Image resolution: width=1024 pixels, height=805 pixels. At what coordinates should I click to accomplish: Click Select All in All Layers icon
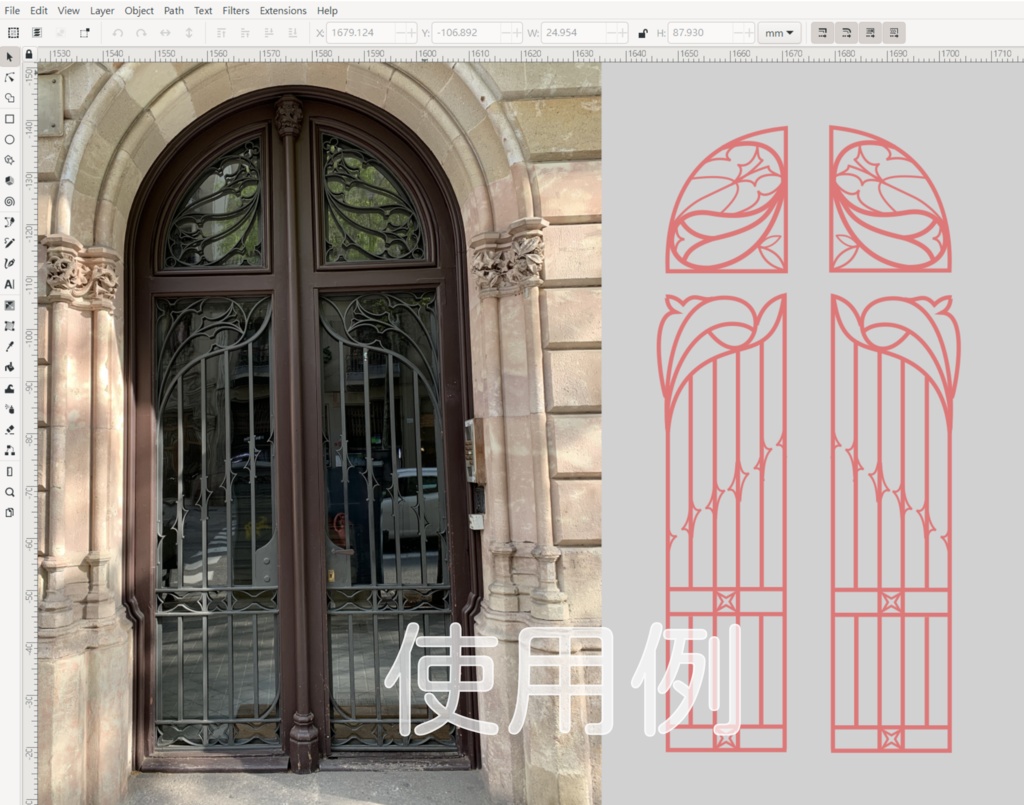point(37,33)
